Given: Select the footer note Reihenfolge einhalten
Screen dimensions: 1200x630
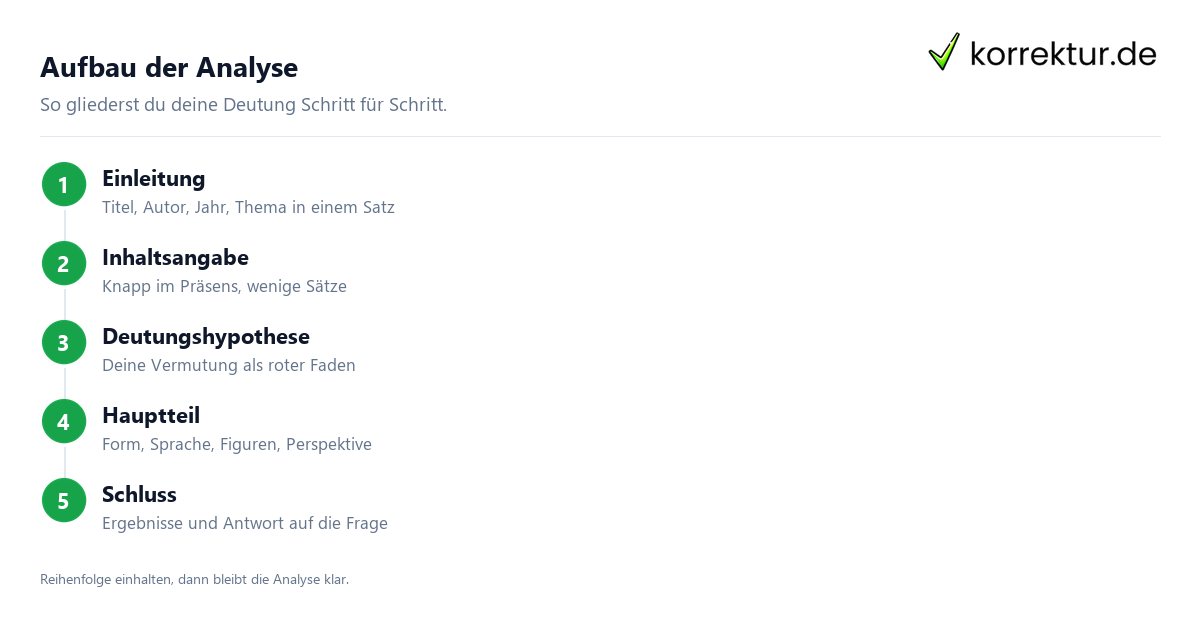Looking at the screenshot, I should pyautogui.click(x=195, y=579).
